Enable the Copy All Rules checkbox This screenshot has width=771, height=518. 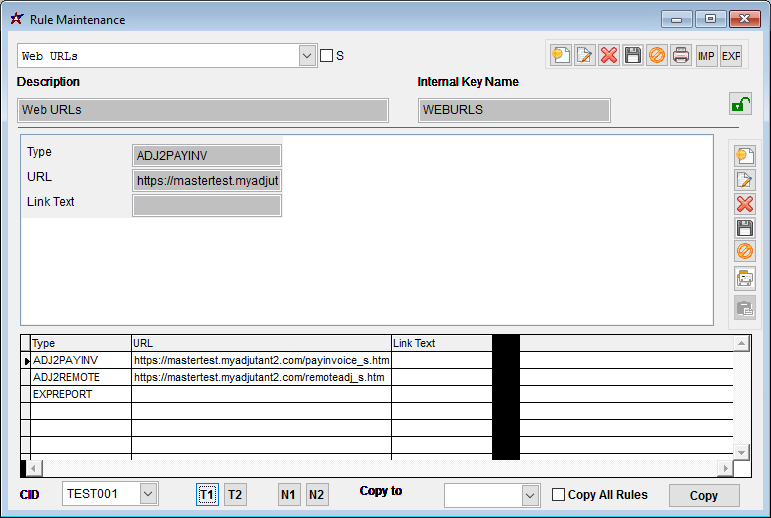[559, 495]
